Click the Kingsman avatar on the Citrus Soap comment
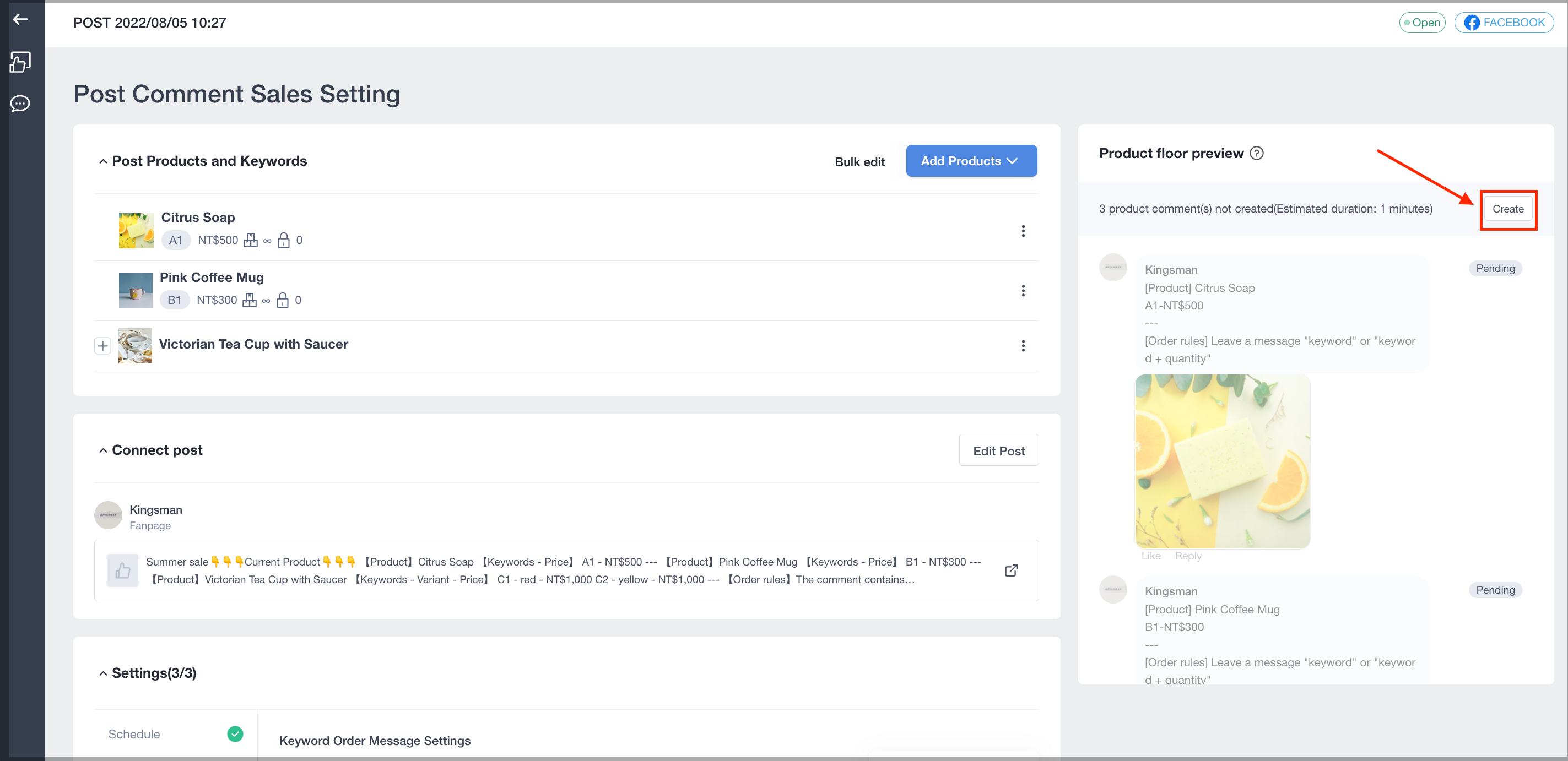The width and height of the screenshot is (1568, 761). coord(1113,268)
